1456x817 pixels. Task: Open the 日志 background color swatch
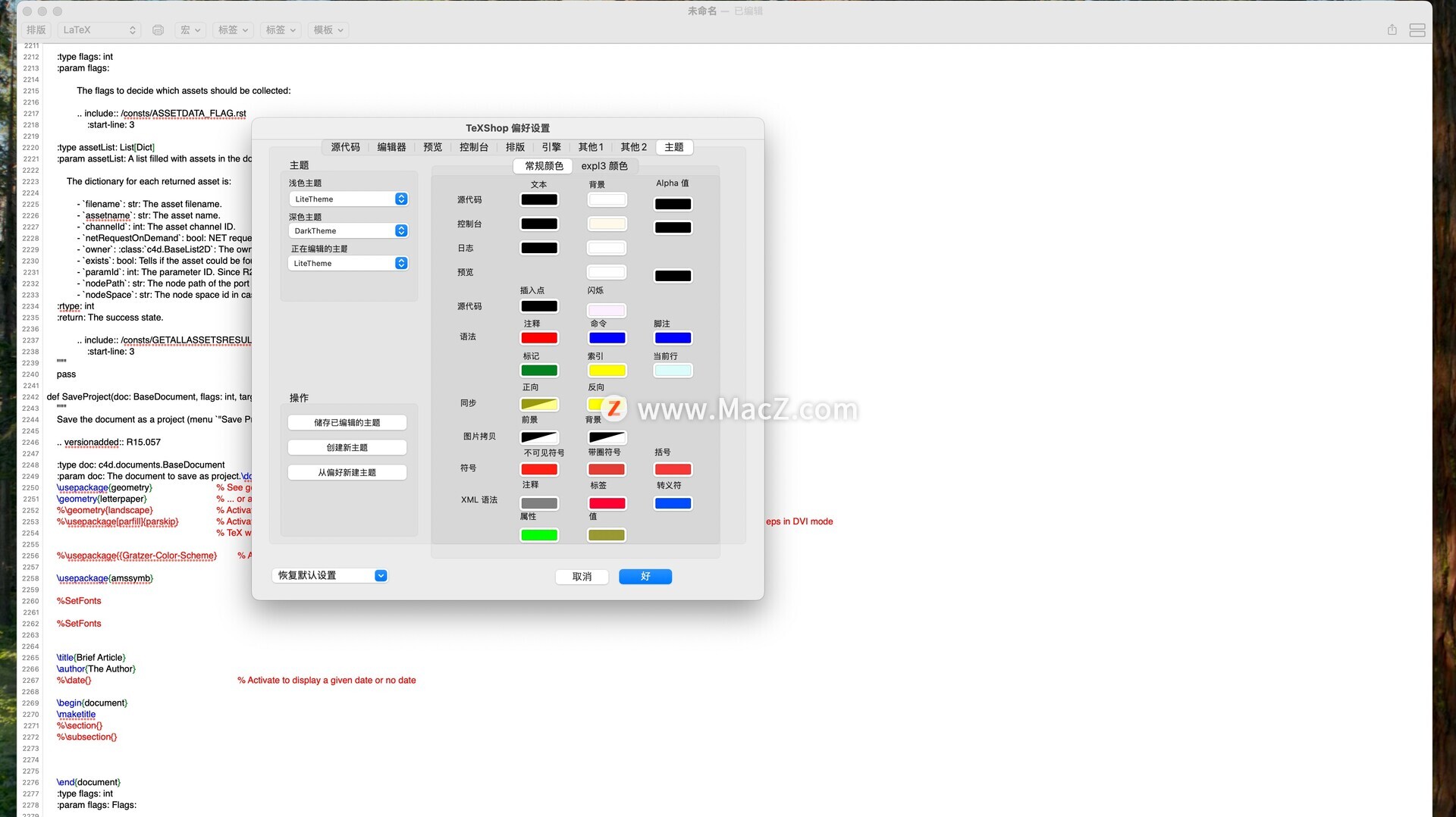607,249
